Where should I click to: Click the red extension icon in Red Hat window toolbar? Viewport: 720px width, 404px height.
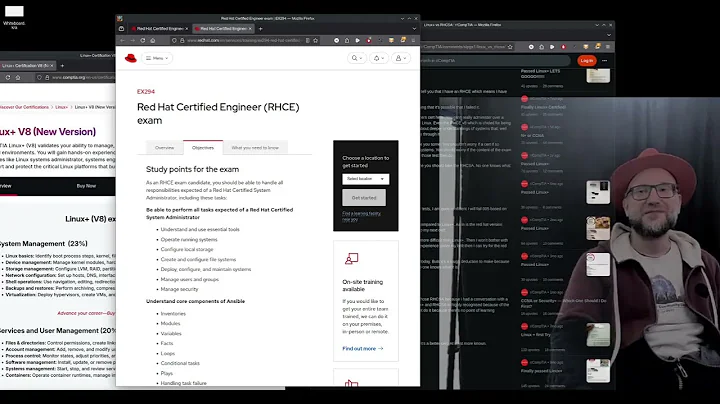(369, 40)
